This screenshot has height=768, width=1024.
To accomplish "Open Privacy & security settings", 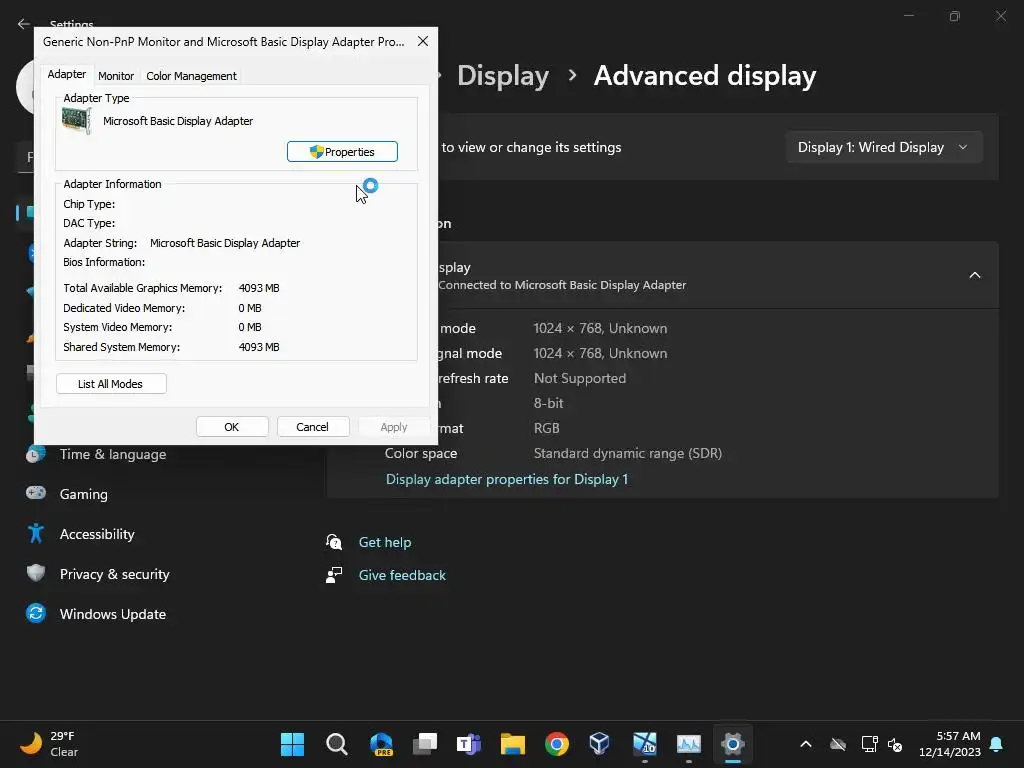I will (114, 574).
